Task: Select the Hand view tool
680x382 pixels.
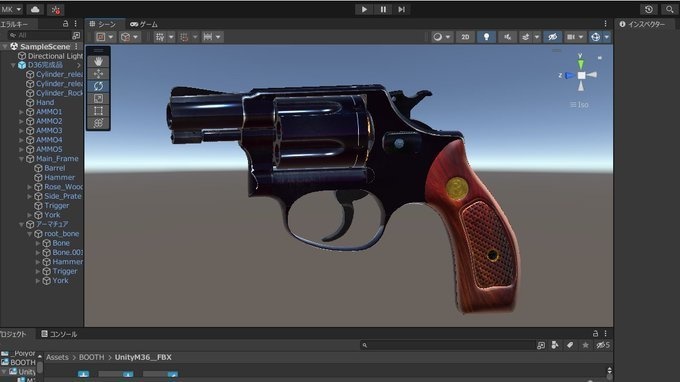Action: pos(98,61)
